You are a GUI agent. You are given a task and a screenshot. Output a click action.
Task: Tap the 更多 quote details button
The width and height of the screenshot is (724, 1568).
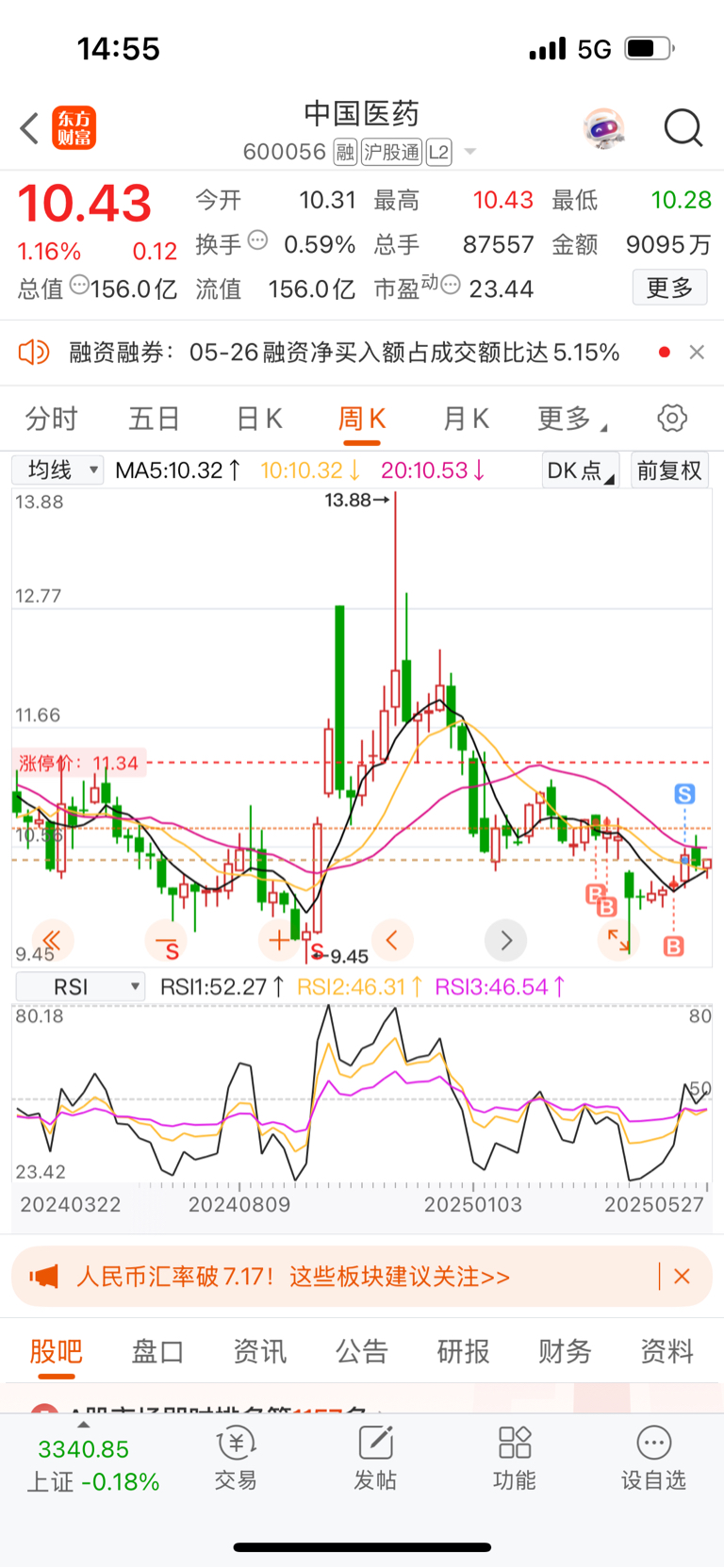(x=669, y=288)
